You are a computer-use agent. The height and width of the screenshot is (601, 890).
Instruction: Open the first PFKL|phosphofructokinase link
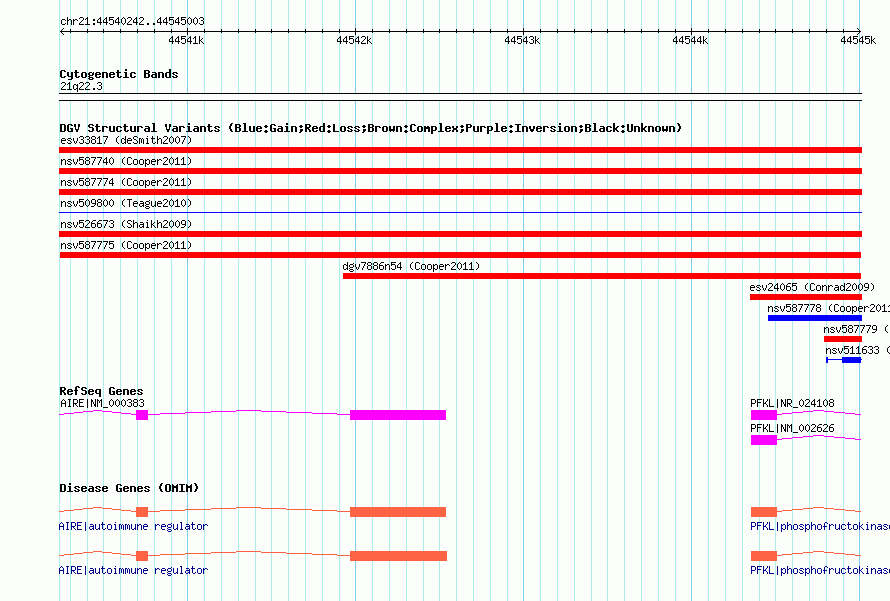[820, 527]
